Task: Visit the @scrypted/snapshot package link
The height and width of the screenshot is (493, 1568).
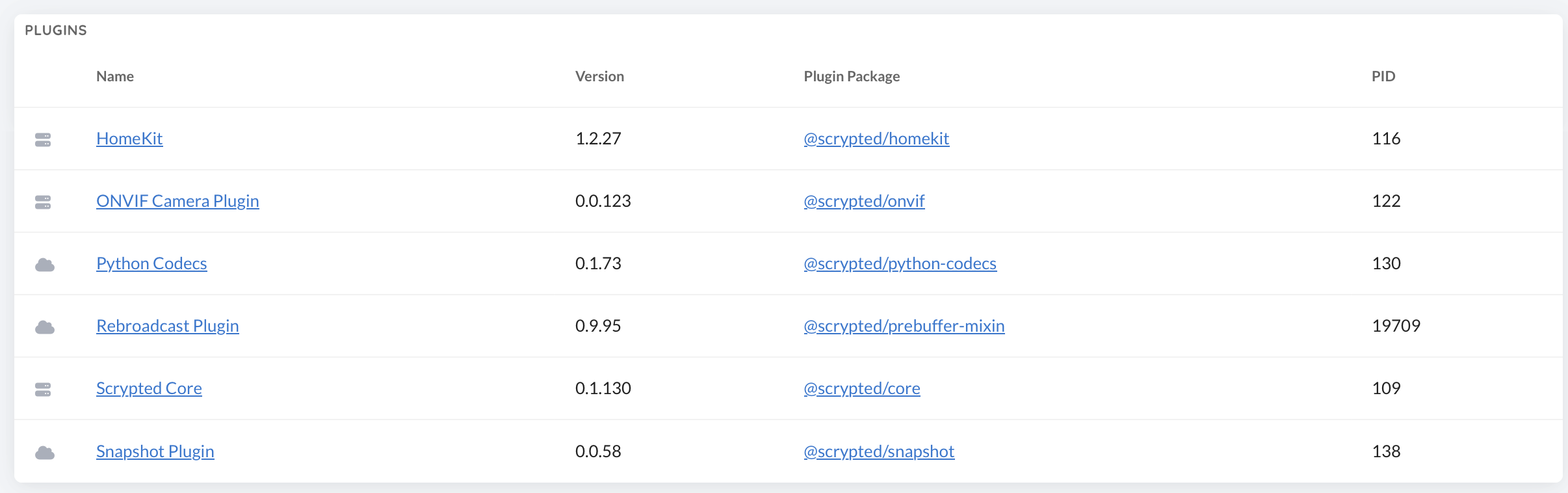Action: [879, 451]
